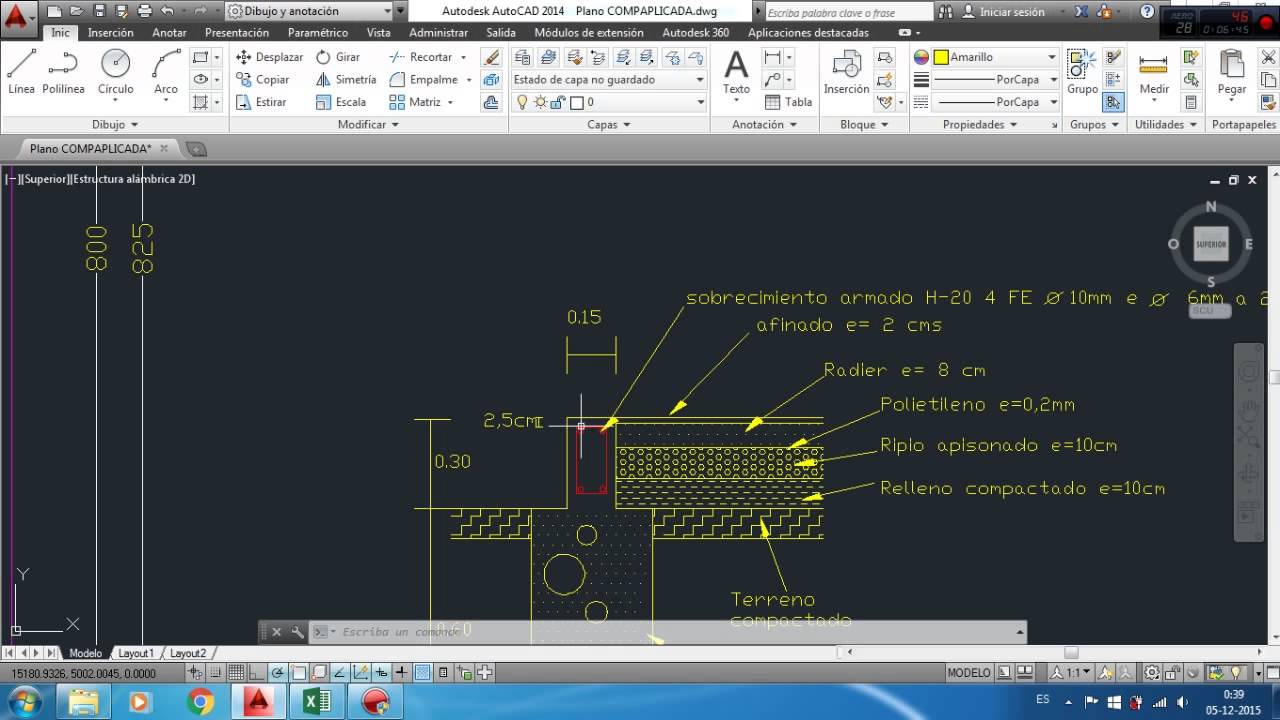The height and width of the screenshot is (720, 1280).
Task: Toggle the toolbar lock icon in status bar
Action: coord(1173,673)
